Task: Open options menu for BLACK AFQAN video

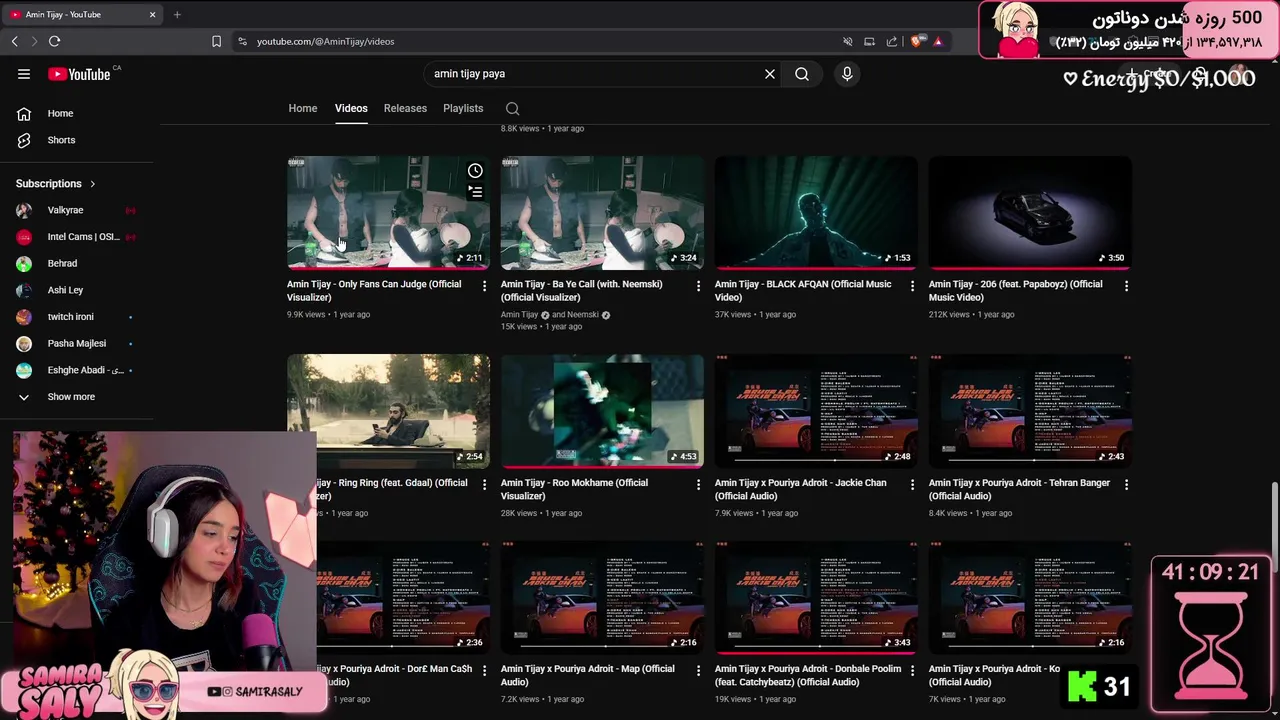Action: pyautogui.click(x=912, y=286)
